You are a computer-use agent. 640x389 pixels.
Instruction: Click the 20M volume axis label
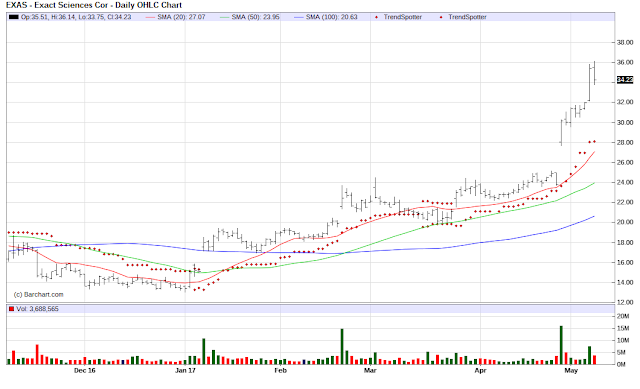point(623,316)
